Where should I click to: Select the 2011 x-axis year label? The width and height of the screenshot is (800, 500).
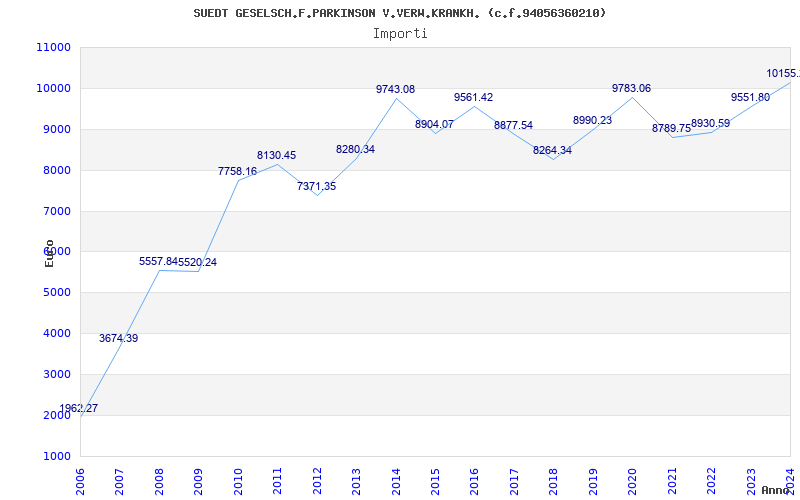click(x=277, y=481)
